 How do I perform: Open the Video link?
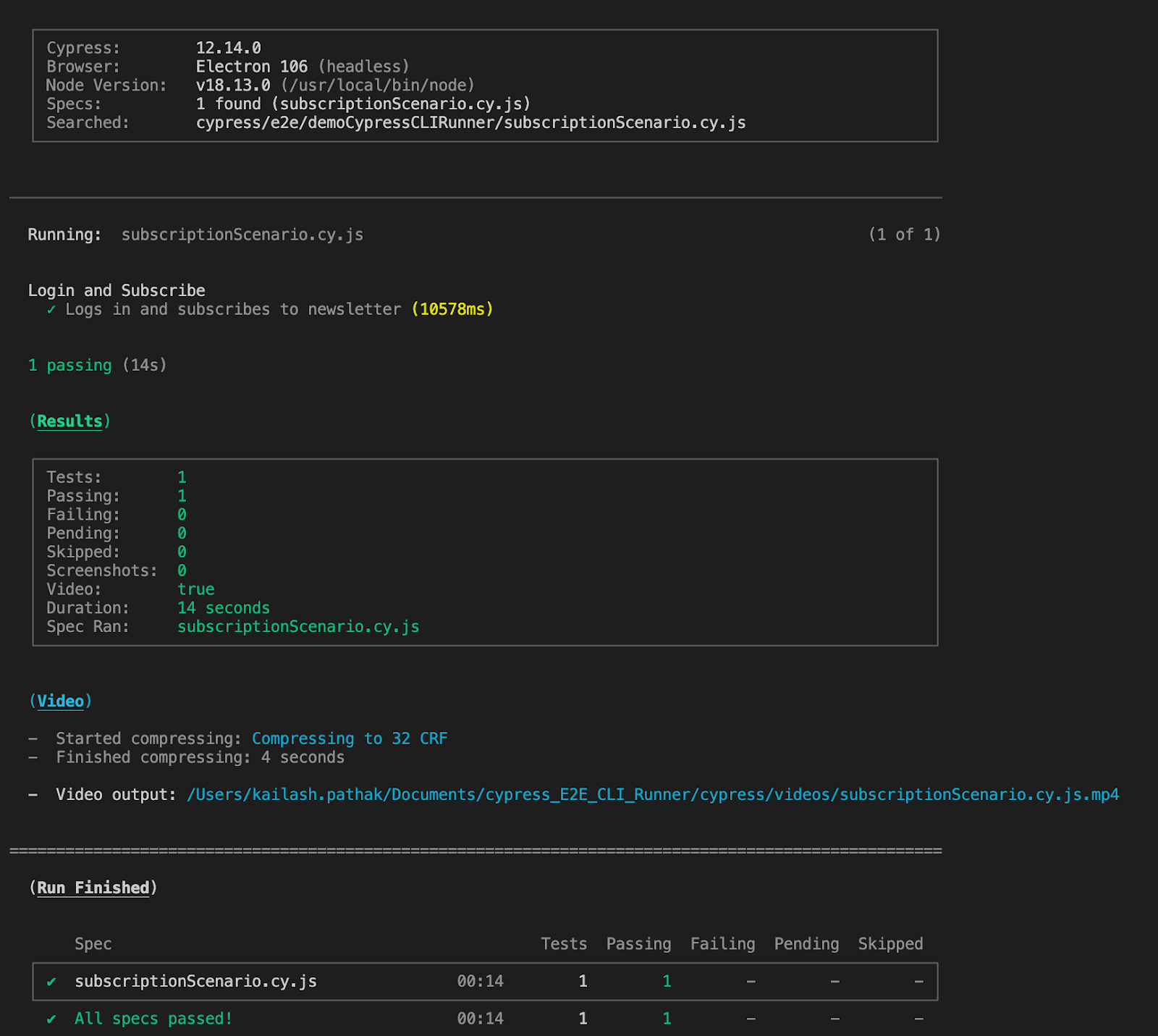pyautogui.click(x=61, y=701)
